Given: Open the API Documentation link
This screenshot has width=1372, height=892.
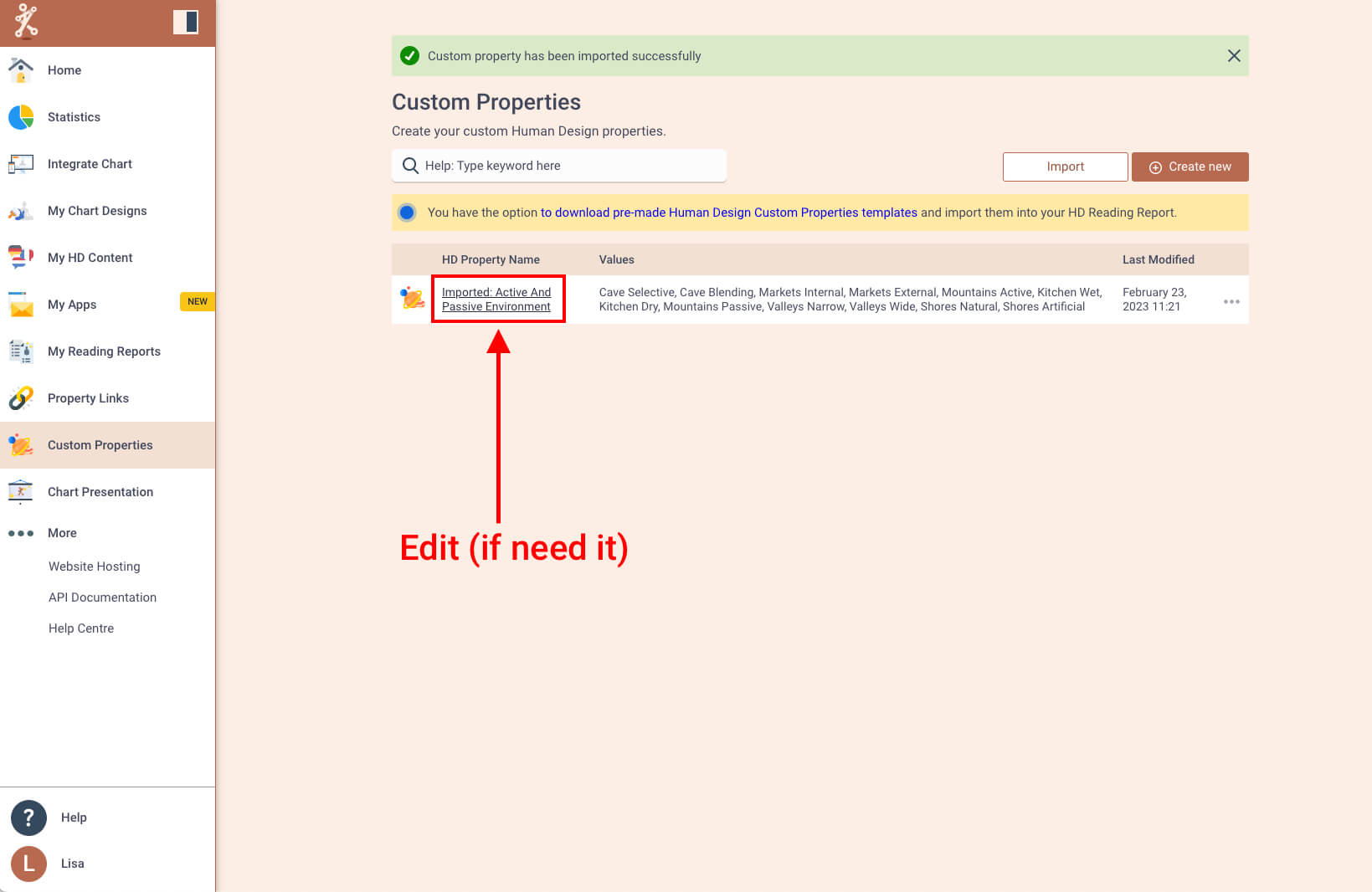Looking at the screenshot, I should pos(102,597).
